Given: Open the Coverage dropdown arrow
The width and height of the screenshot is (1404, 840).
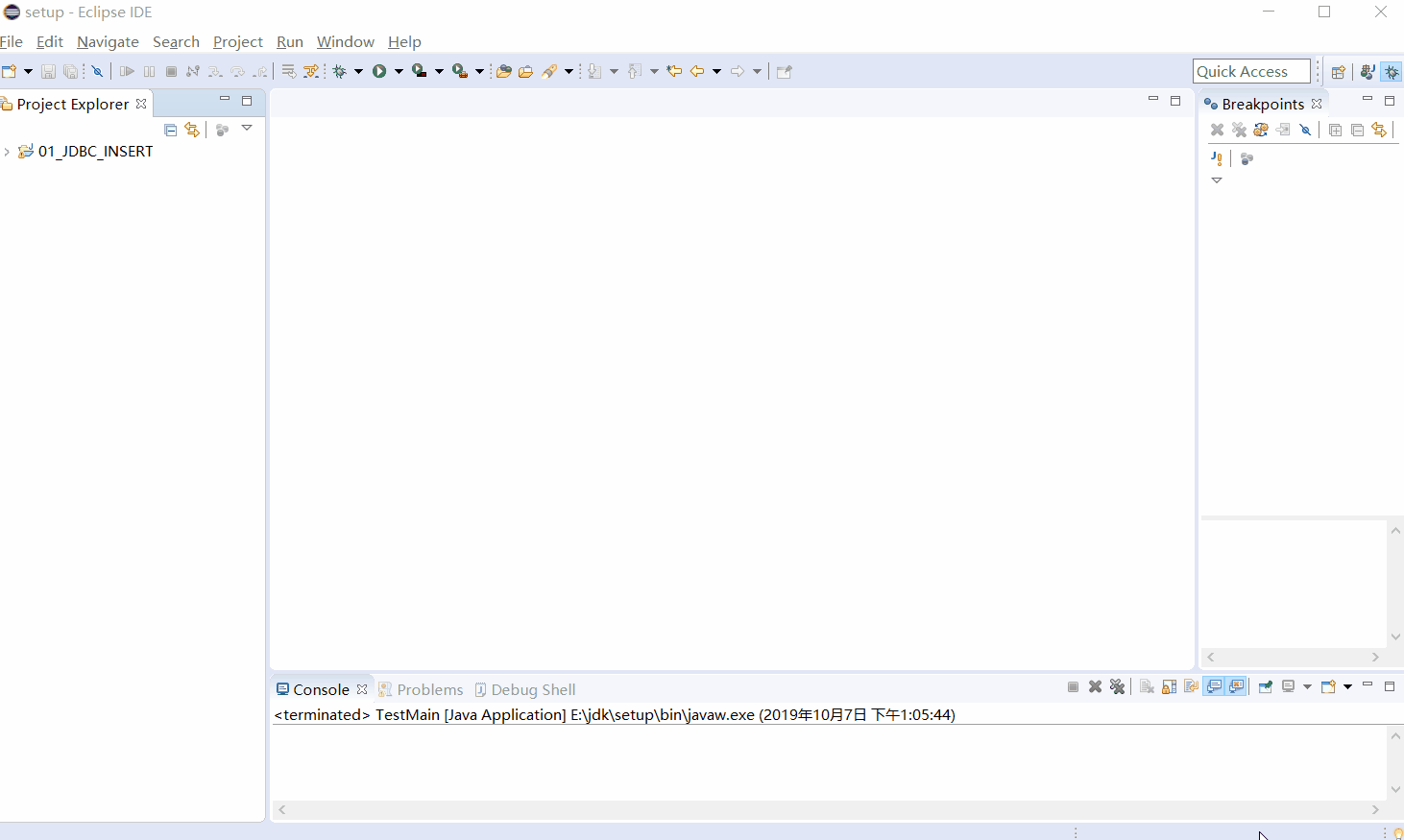Looking at the screenshot, I should tap(439, 71).
